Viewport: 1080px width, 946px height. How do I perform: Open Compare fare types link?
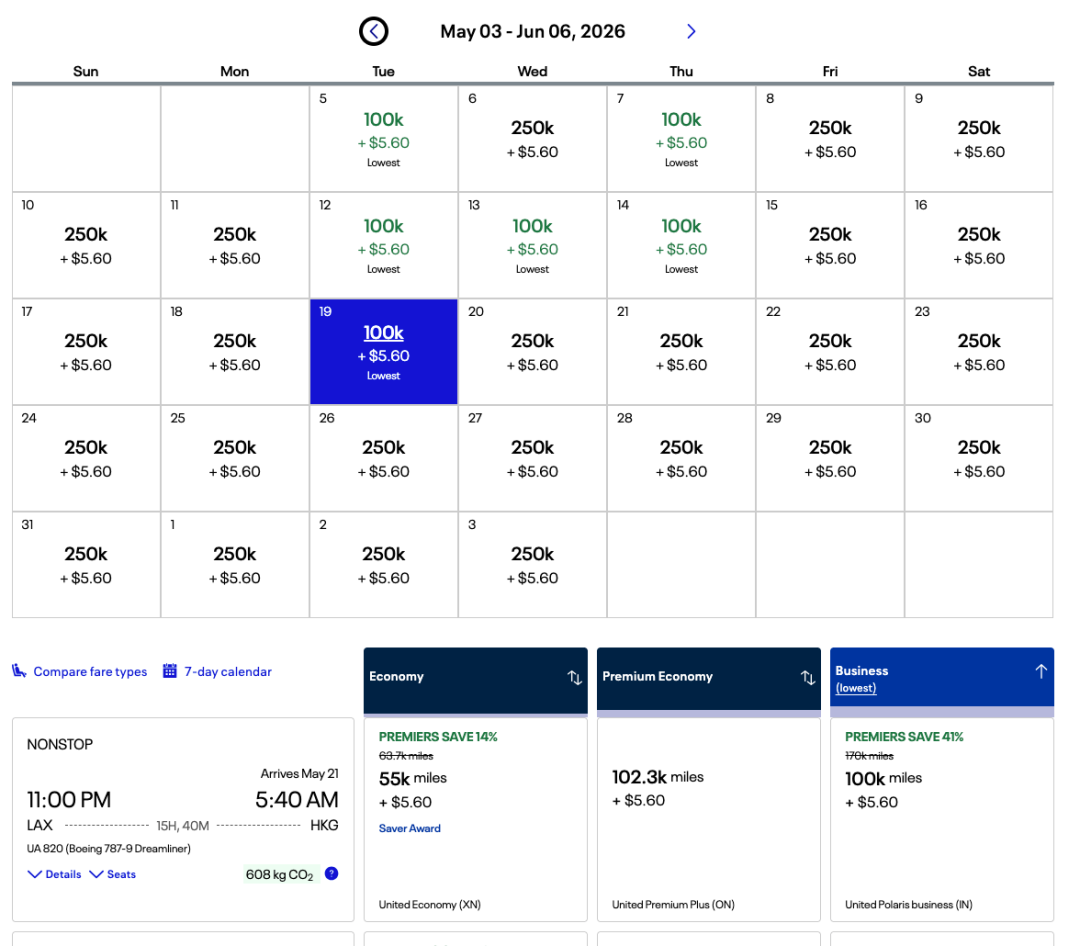90,672
